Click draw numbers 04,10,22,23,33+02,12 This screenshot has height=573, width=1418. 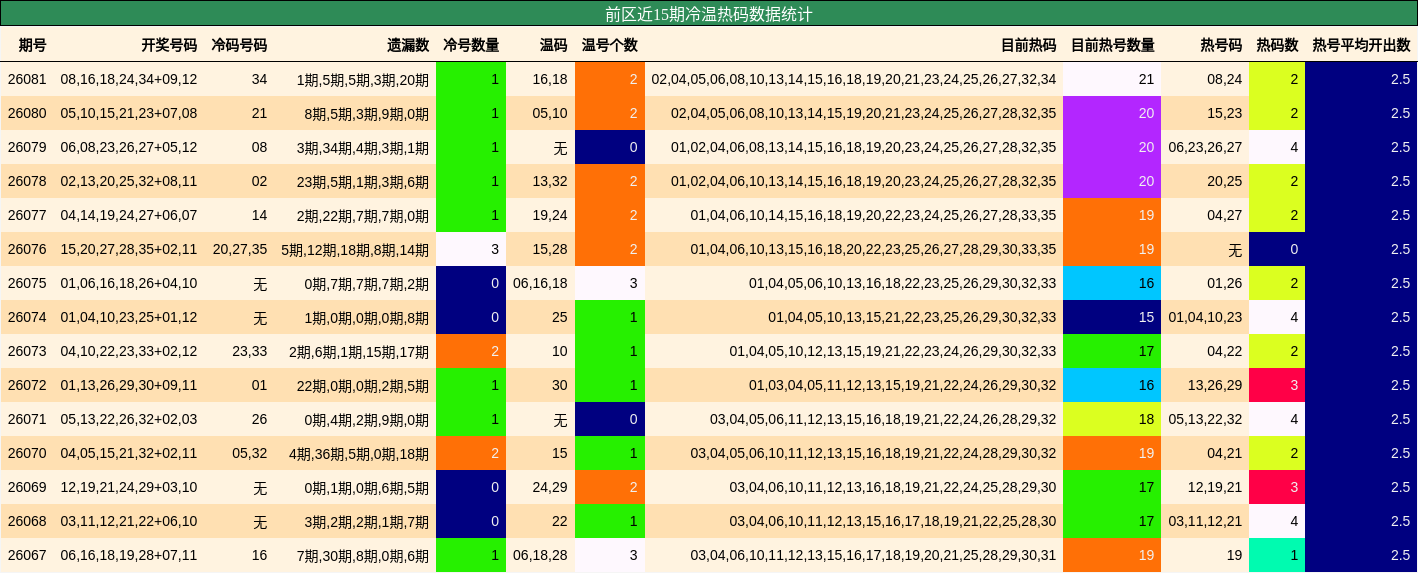coord(129,351)
